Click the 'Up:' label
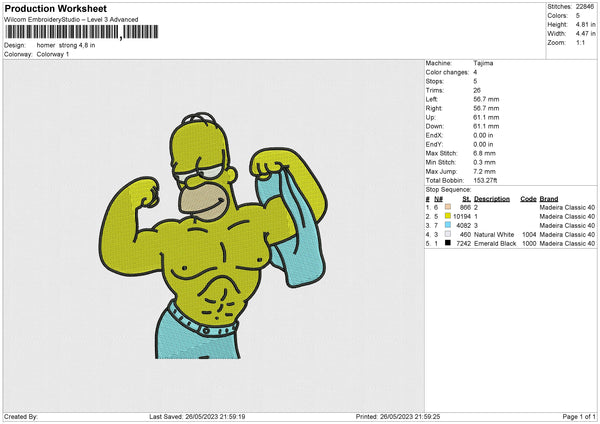Screen dimensions: 600x424 430,117
